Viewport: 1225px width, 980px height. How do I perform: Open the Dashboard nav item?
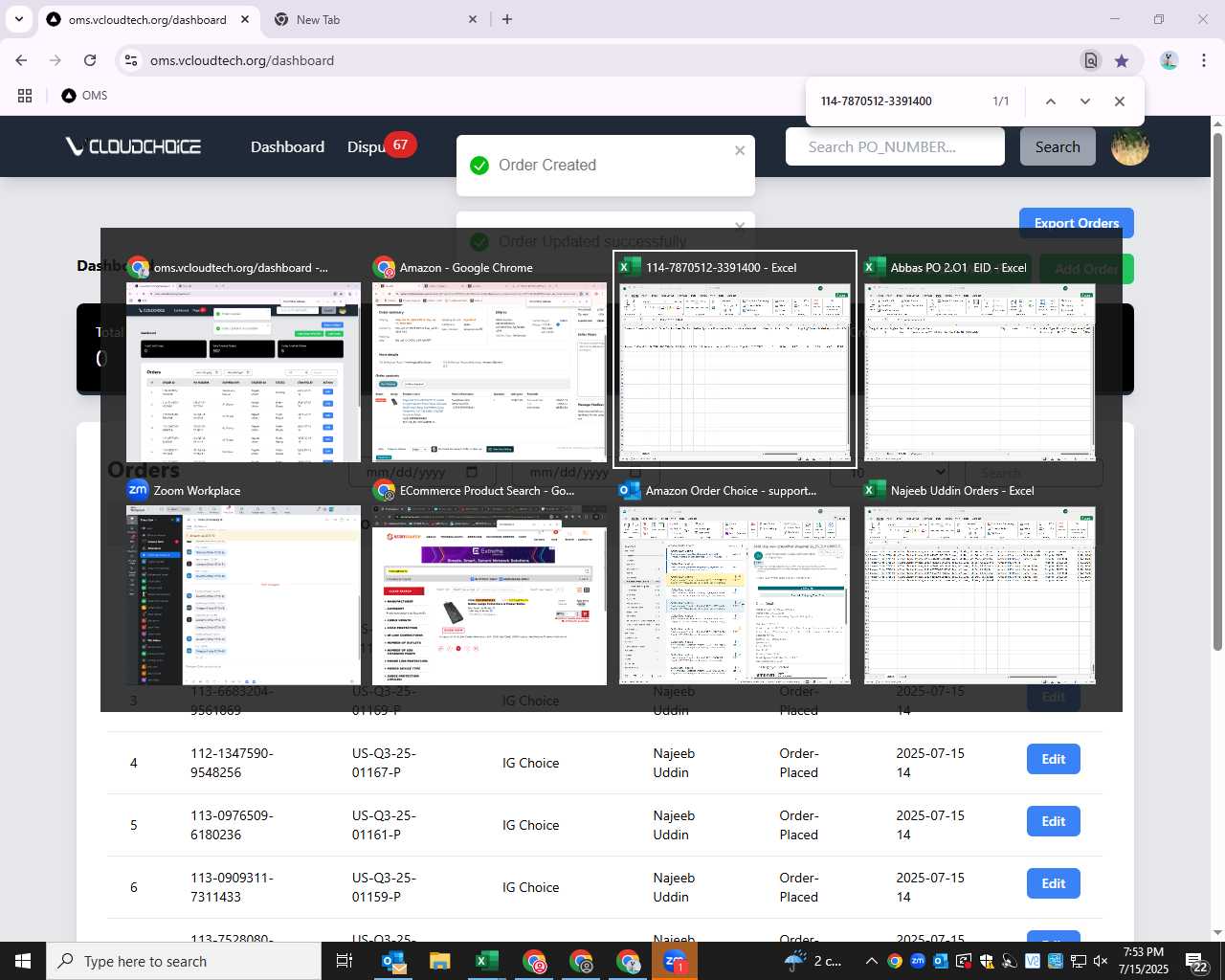click(x=287, y=146)
